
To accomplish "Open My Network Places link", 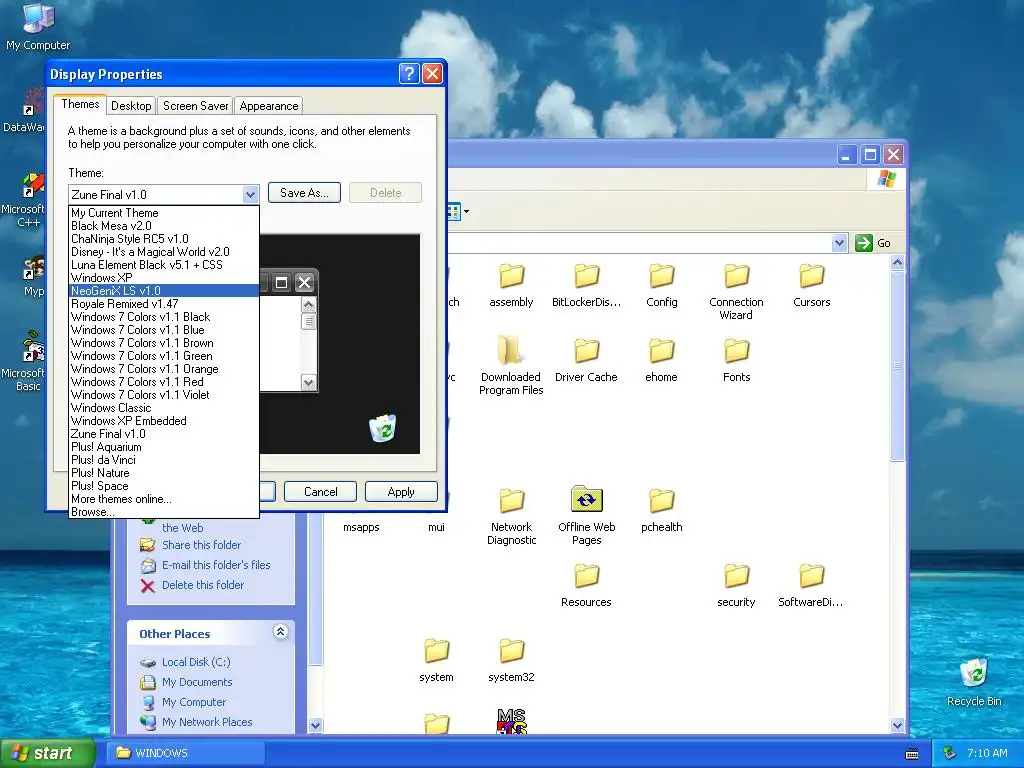I will (x=207, y=722).
